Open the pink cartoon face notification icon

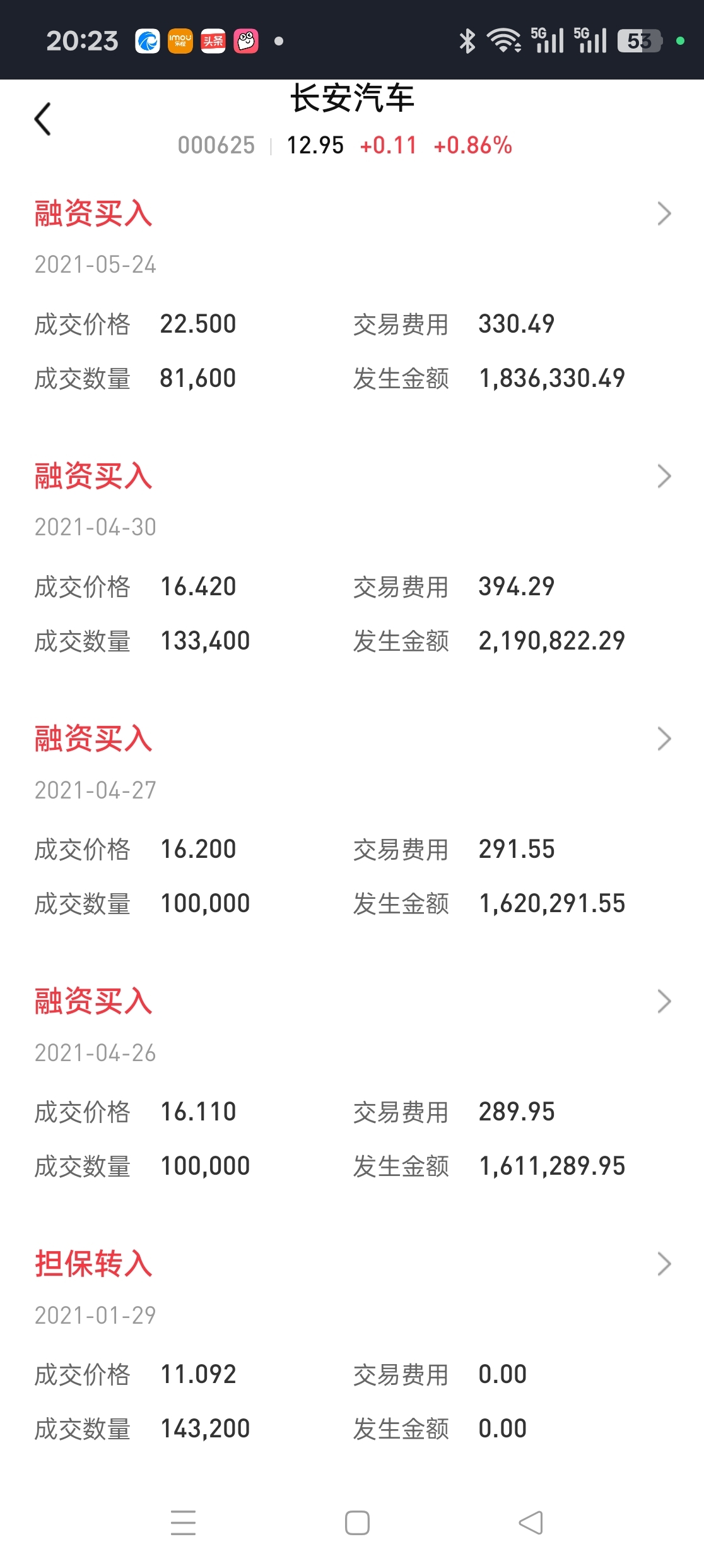(246, 42)
